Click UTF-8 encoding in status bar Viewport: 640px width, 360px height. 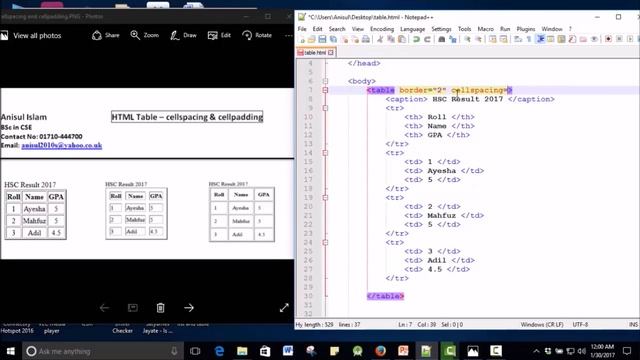tap(580, 324)
